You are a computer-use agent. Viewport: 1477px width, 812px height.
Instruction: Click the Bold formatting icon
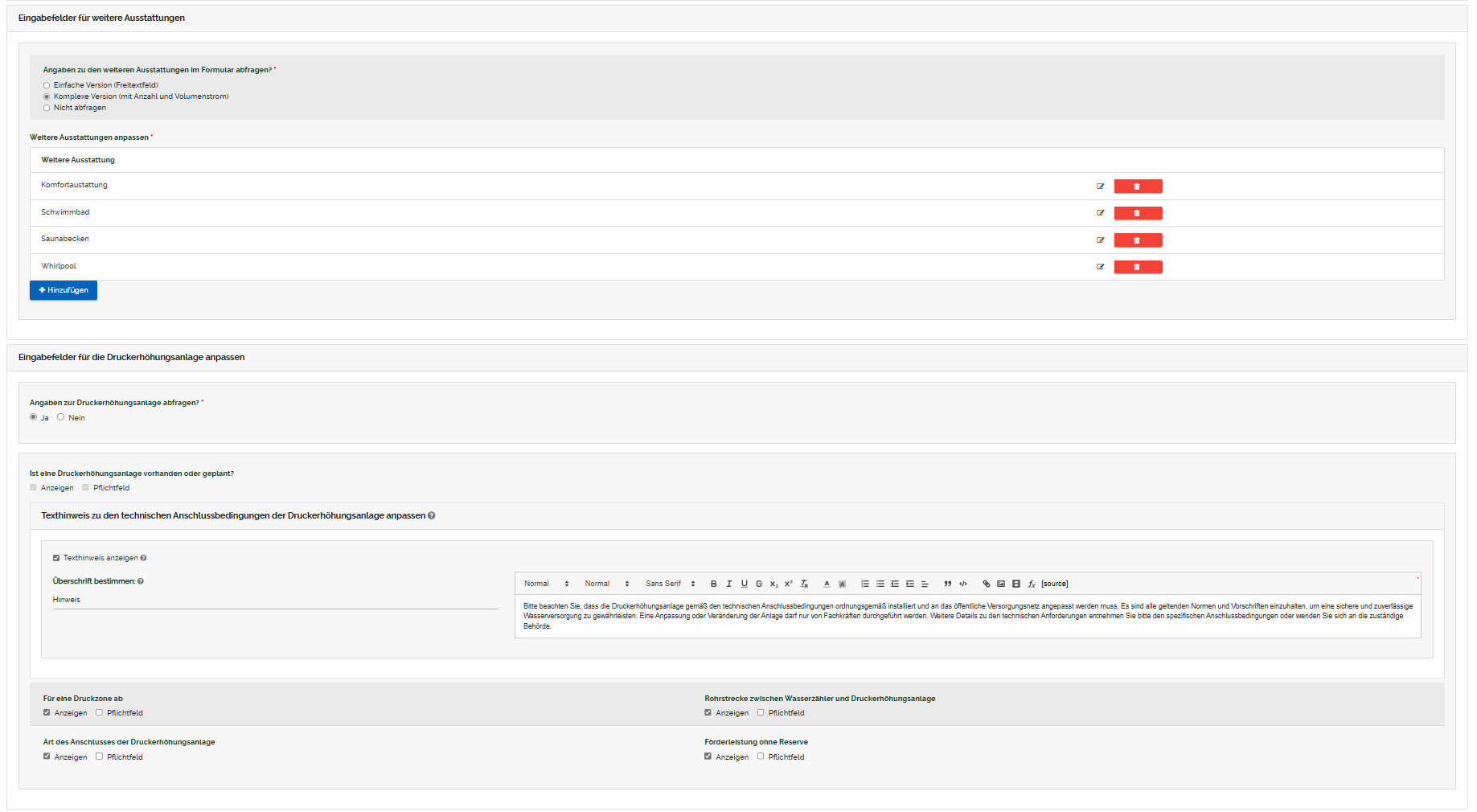click(x=713, y=584)
